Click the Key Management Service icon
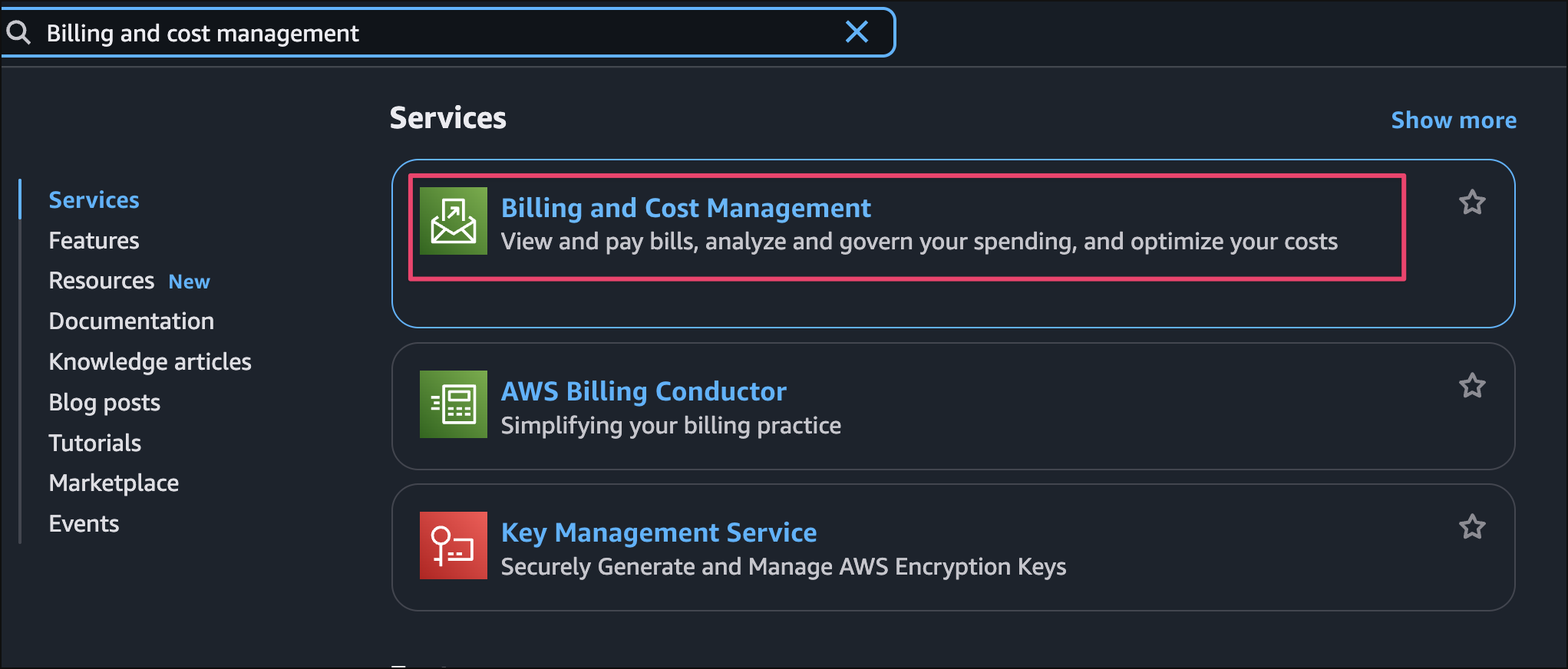Image resolution: width=1568 pixels, height=669 pixels. [x=453, y=545]
